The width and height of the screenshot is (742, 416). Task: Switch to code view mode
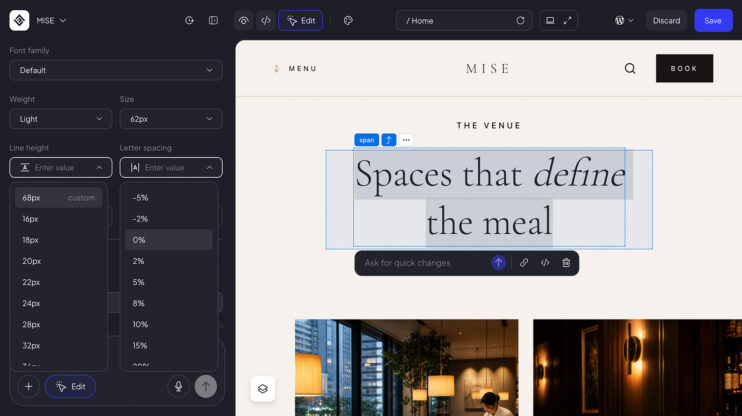(266, 20)
